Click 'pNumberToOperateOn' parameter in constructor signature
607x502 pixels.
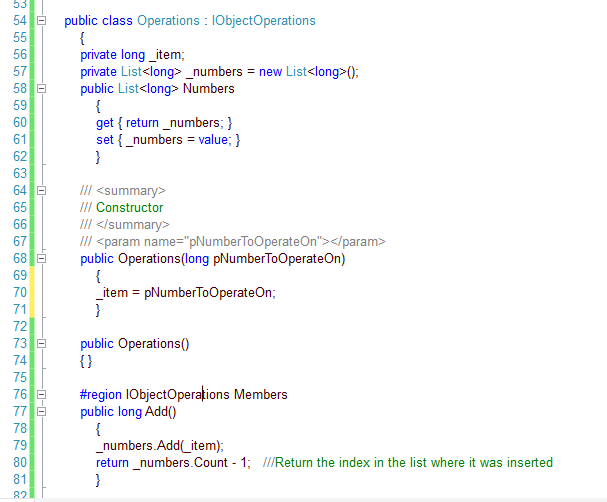tap(277, 259)
